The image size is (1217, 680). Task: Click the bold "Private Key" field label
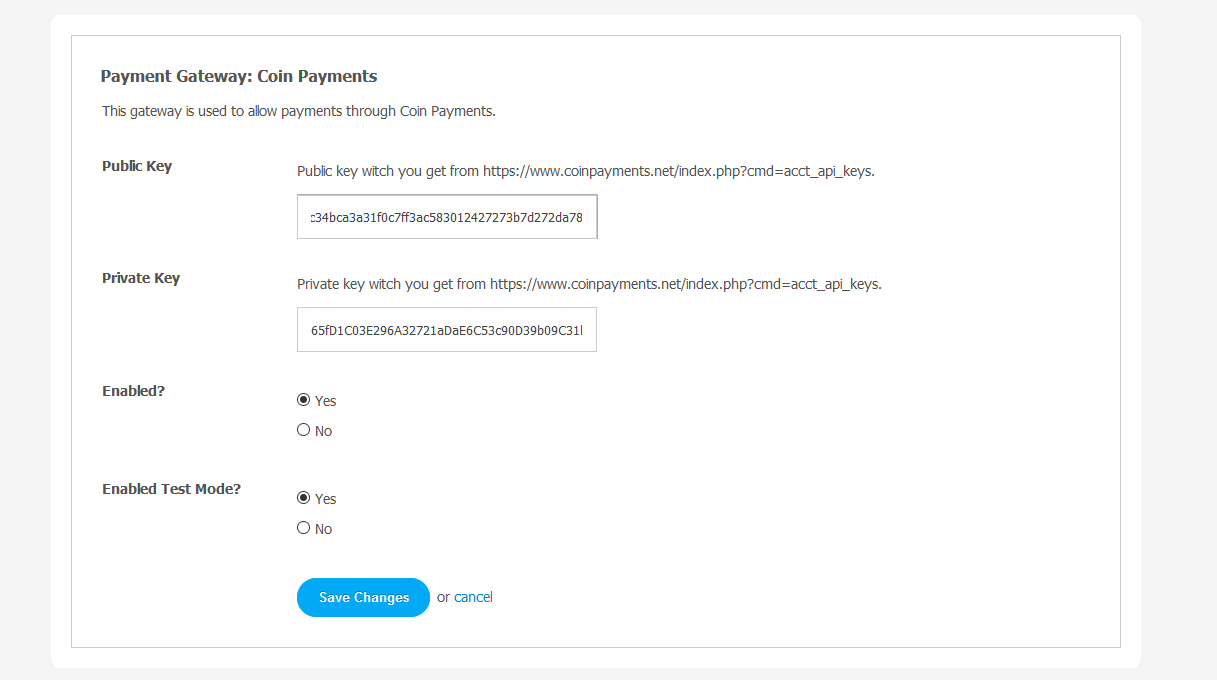tap(141, 278)
